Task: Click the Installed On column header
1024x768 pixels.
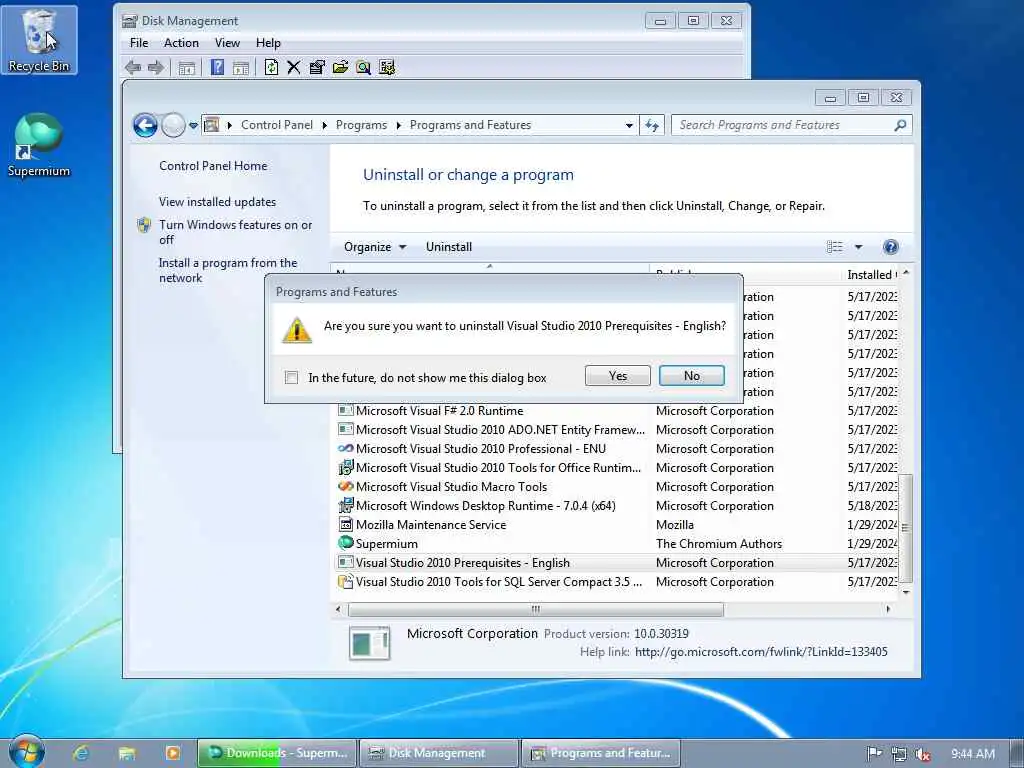Action: click(x=872, y=275)
